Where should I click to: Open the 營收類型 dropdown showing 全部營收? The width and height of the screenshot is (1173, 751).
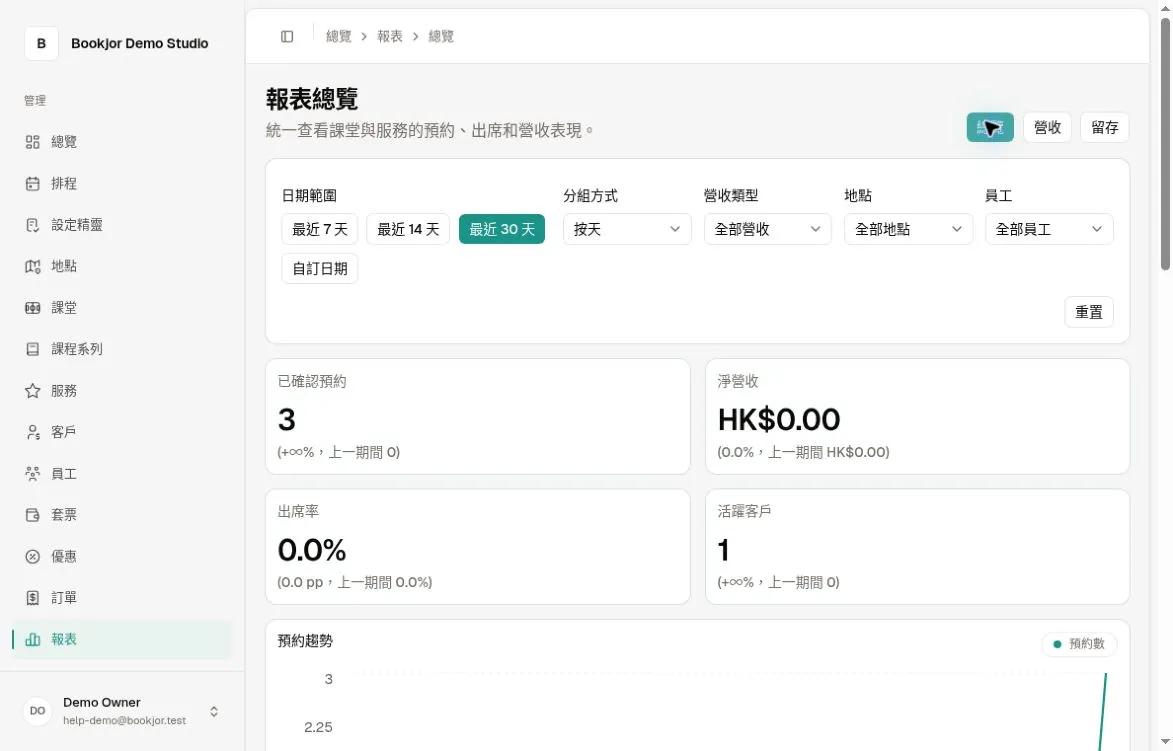tap(768, 229)
